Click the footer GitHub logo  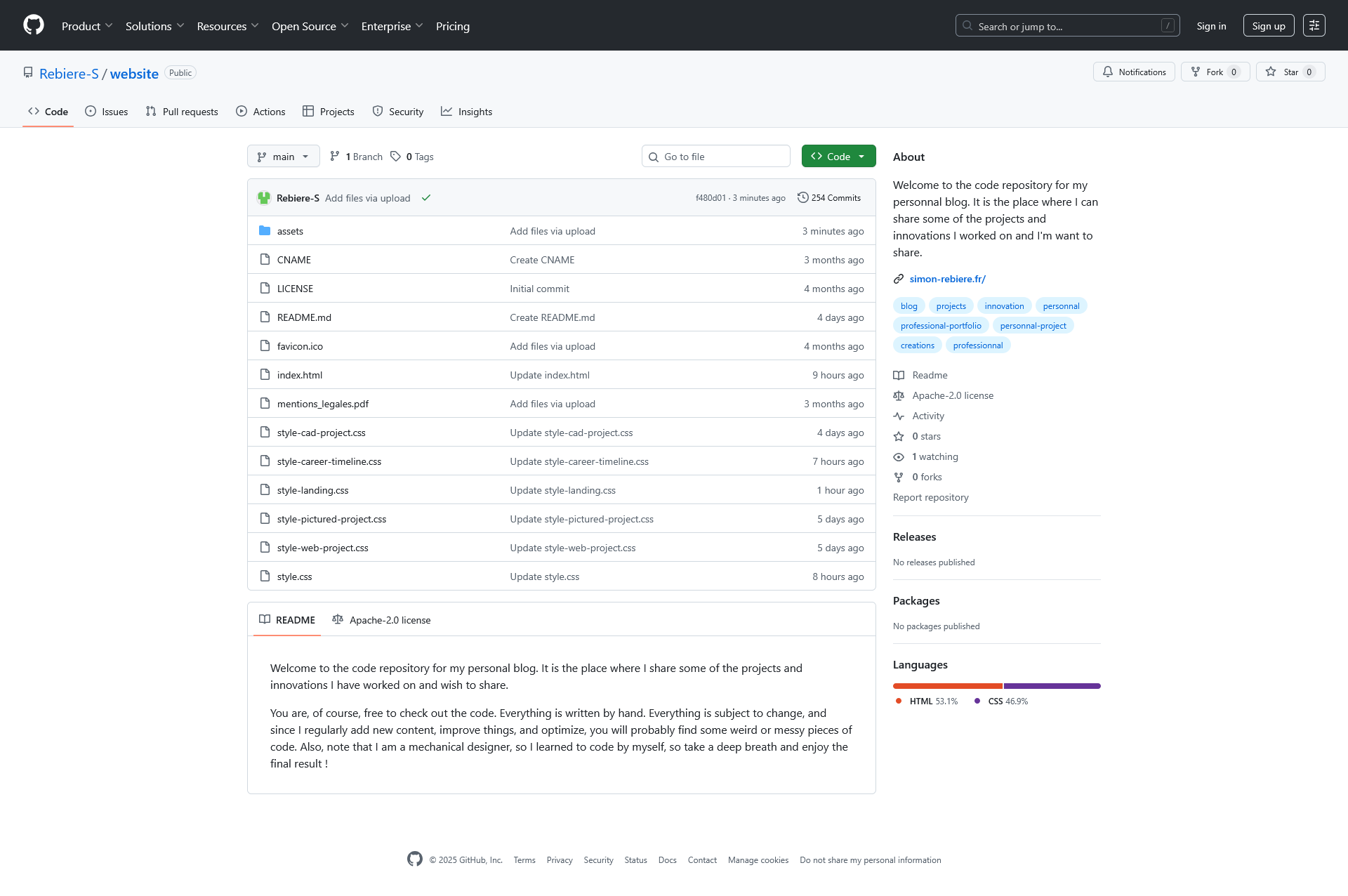coord(415,859)
